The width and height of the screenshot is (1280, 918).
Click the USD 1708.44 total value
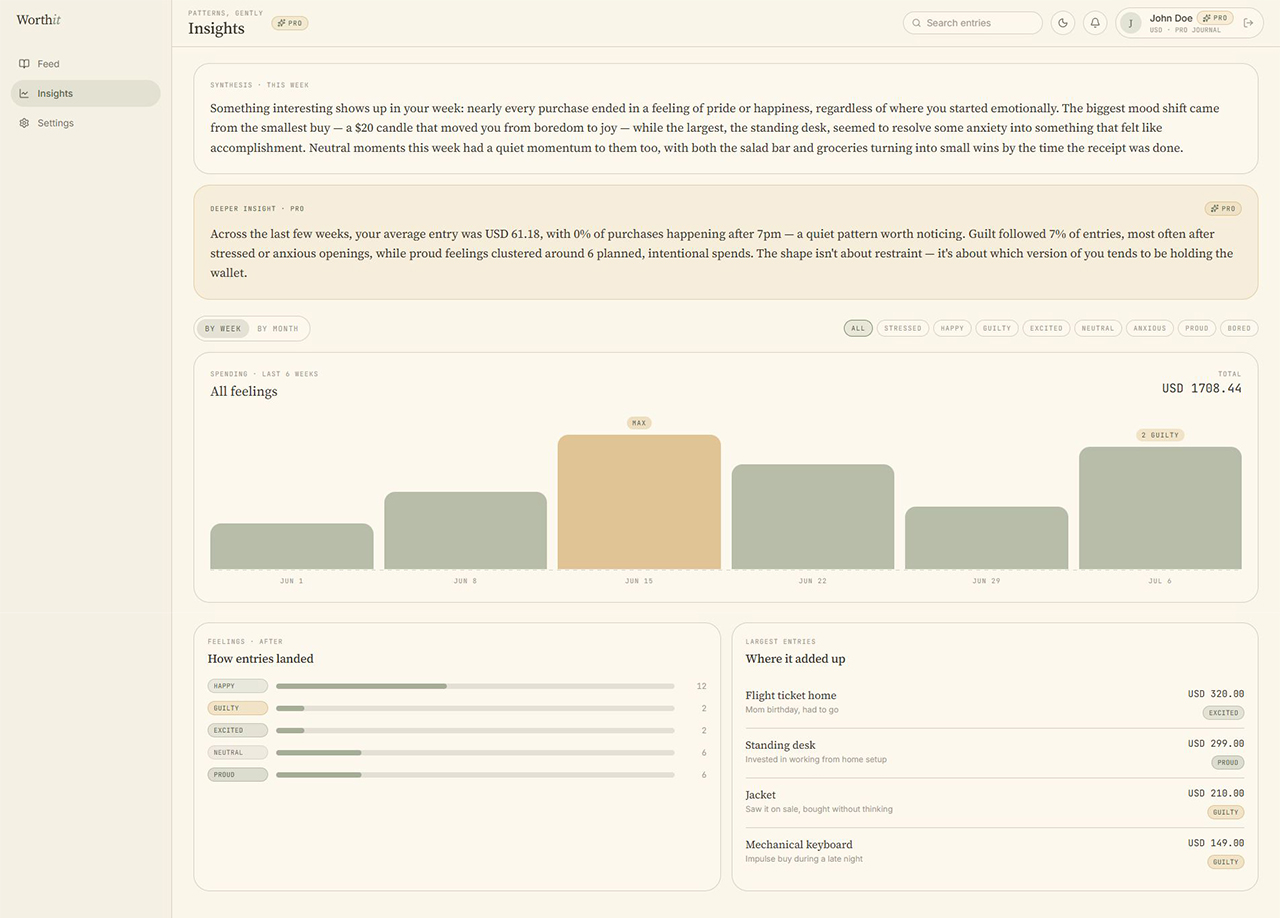(1202, 388)
